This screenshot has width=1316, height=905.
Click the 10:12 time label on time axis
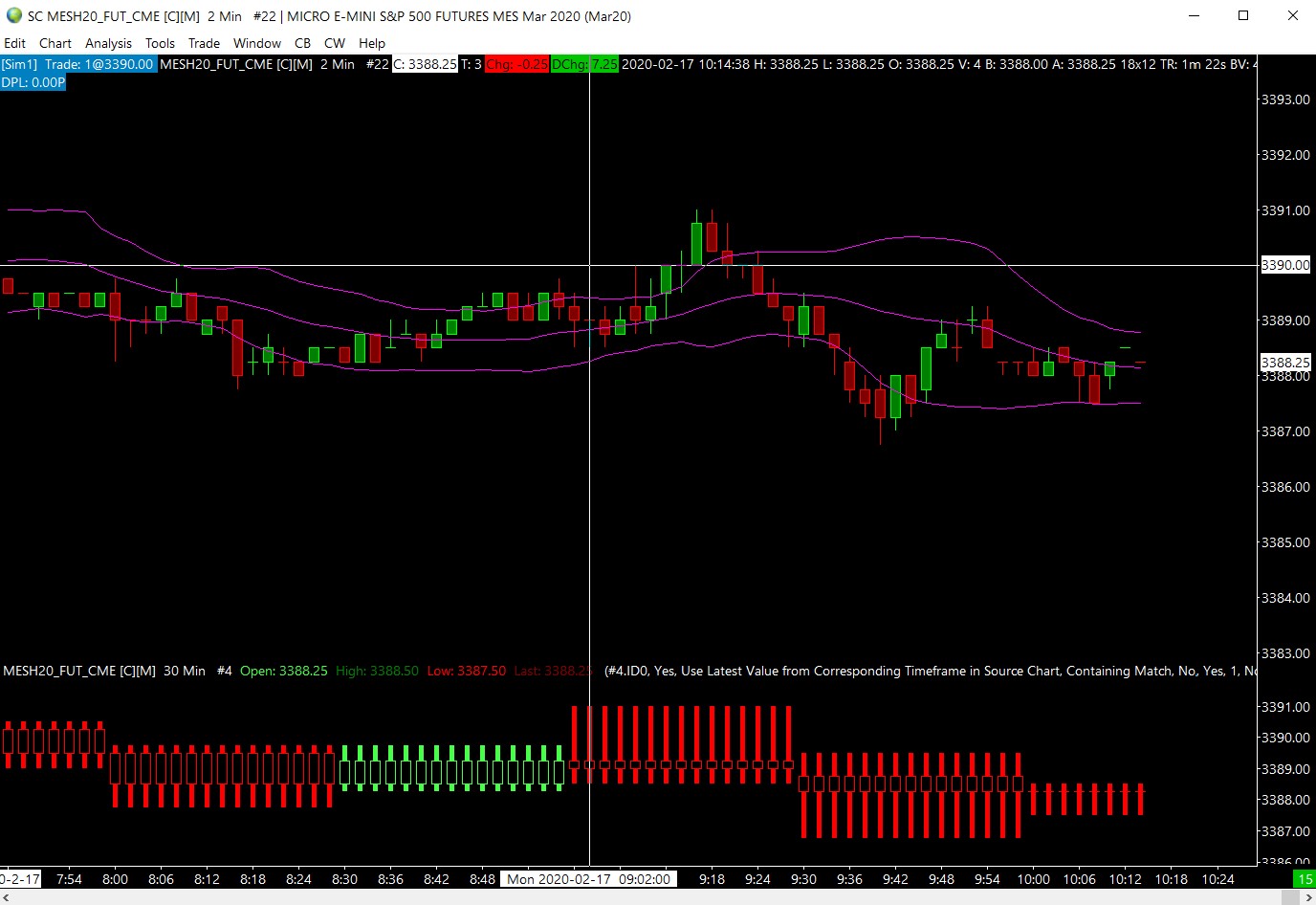point(1126,879)
